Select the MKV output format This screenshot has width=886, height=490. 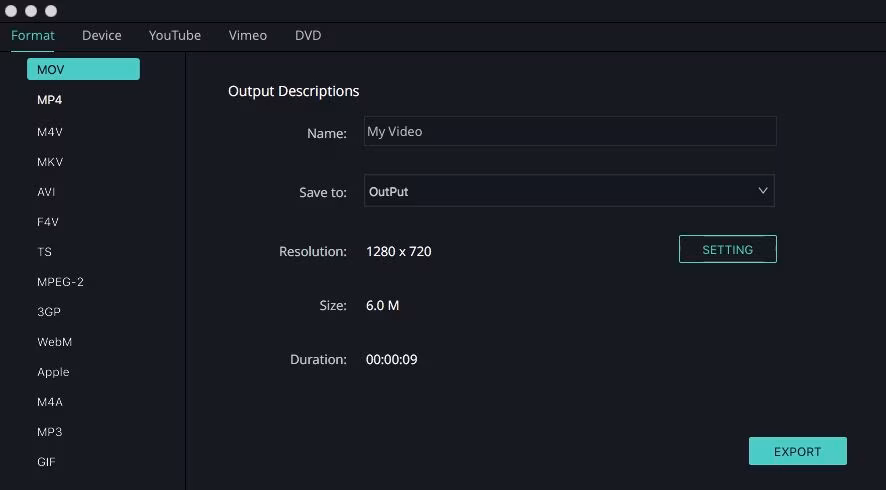(x=50, y=162)
